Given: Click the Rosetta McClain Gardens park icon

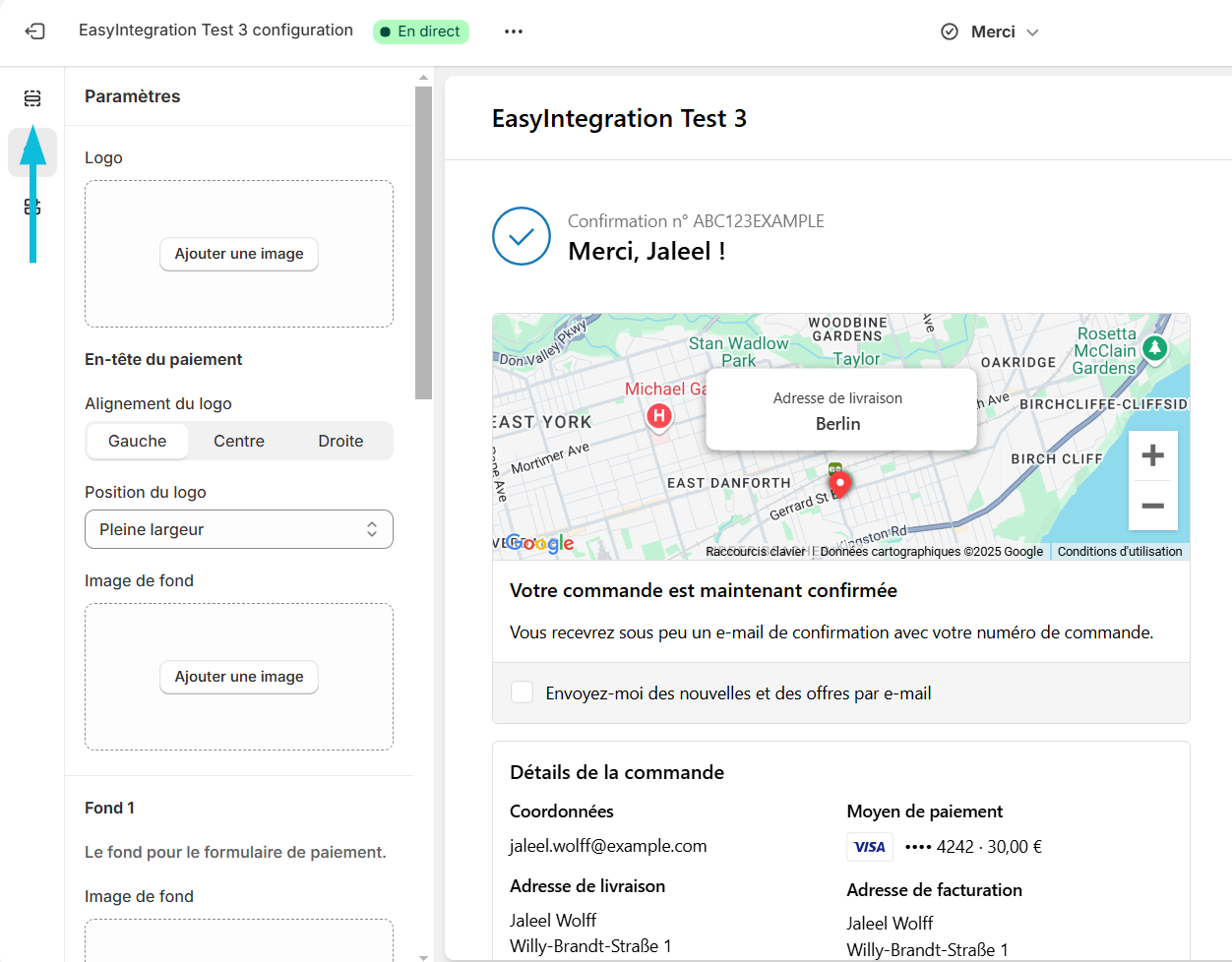Looking at the screenshot, I should click(1154, 347).
